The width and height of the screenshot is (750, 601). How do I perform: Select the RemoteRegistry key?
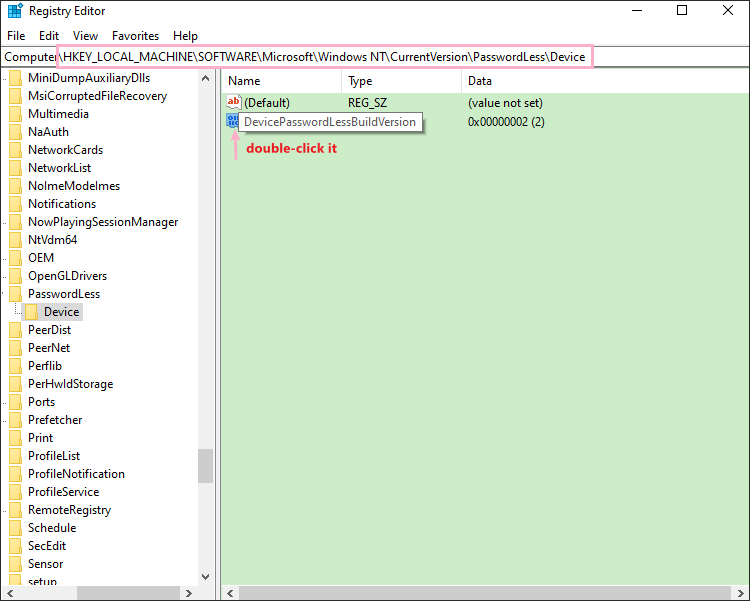(69, 510)
